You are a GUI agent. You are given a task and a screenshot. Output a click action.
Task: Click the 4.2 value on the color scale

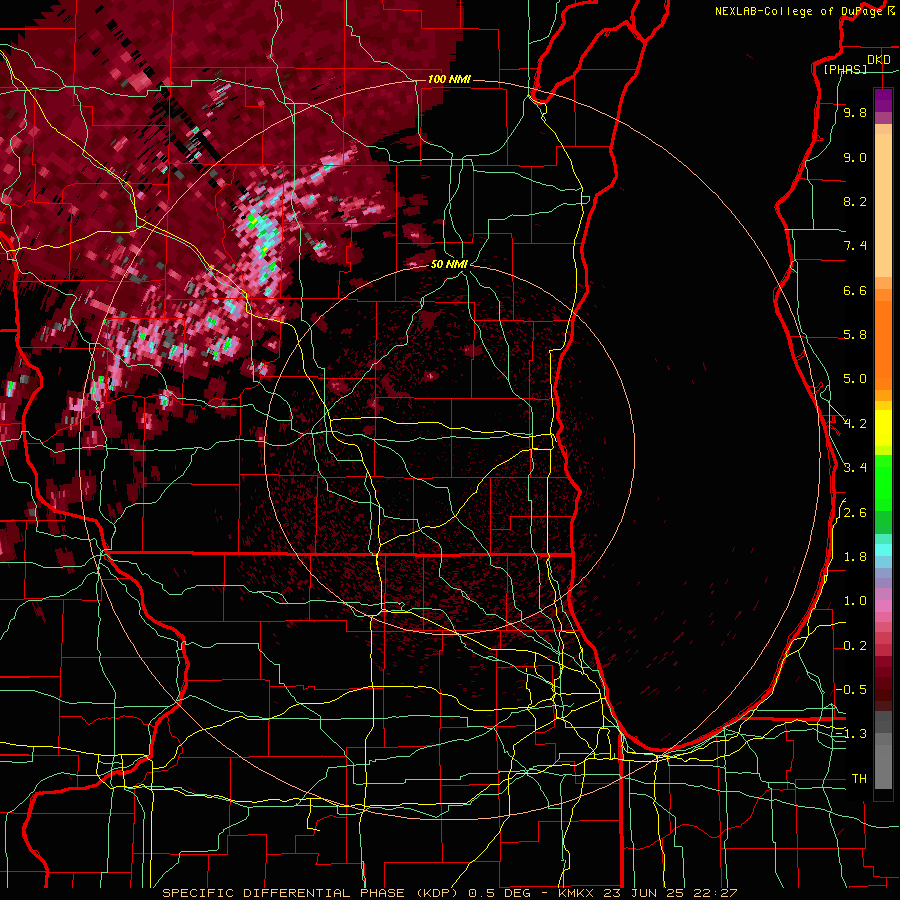[x=855, y=424]
